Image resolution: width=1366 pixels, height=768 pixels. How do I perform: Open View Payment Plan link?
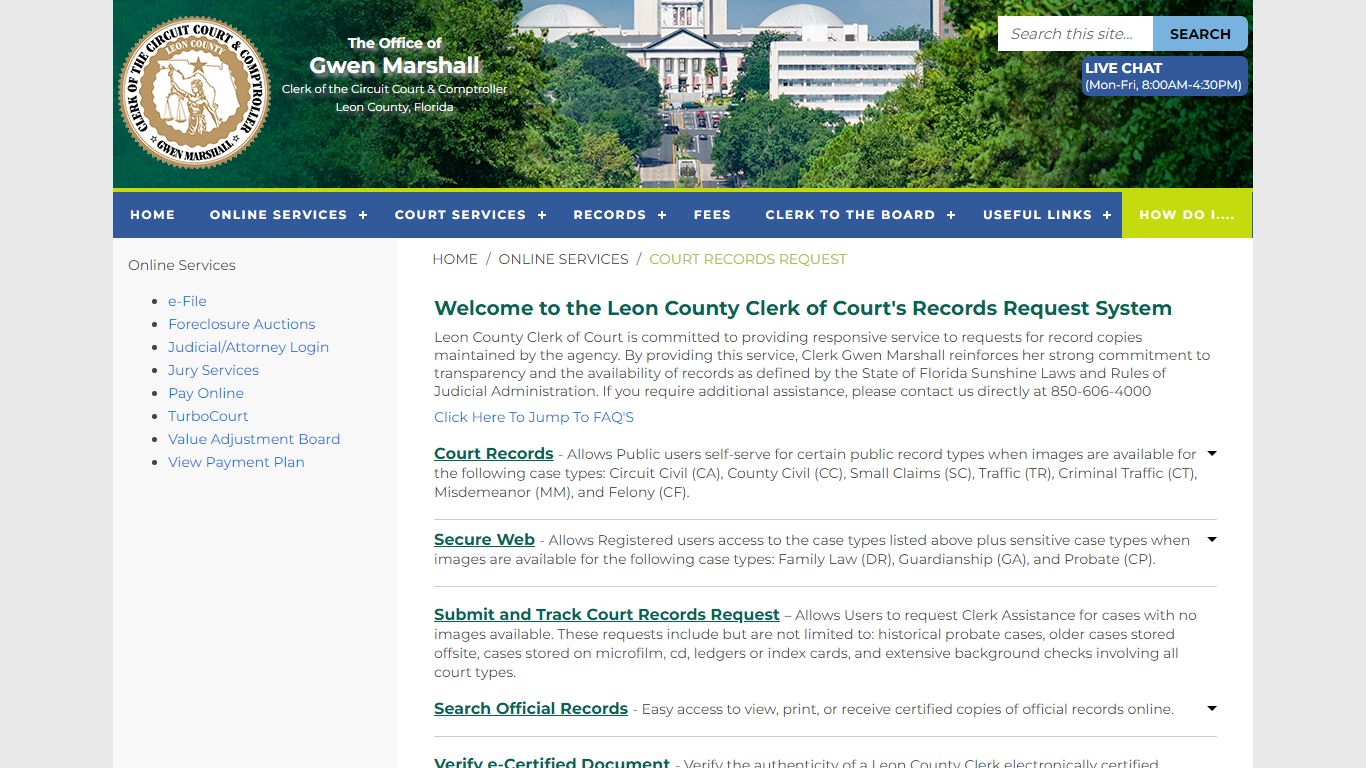[236, 462]
